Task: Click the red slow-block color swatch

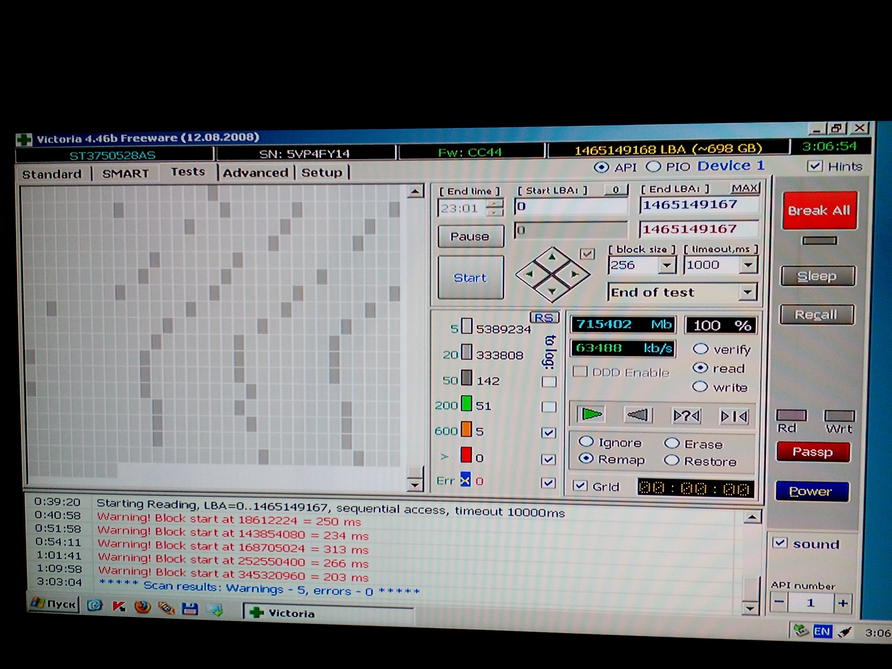Action: (466, 455)
